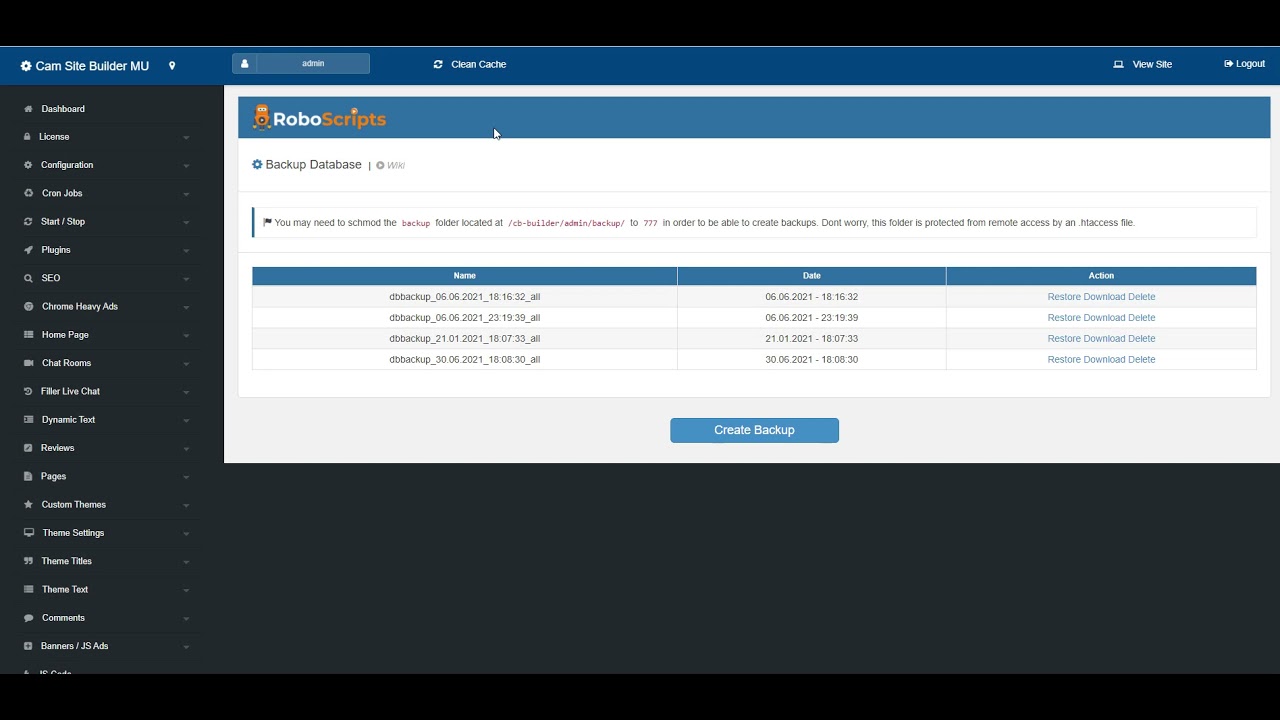Click the Plugins rocket icon
This screenshot has width=1280, height=720.
pyautogui.click(x=28, y=250)
